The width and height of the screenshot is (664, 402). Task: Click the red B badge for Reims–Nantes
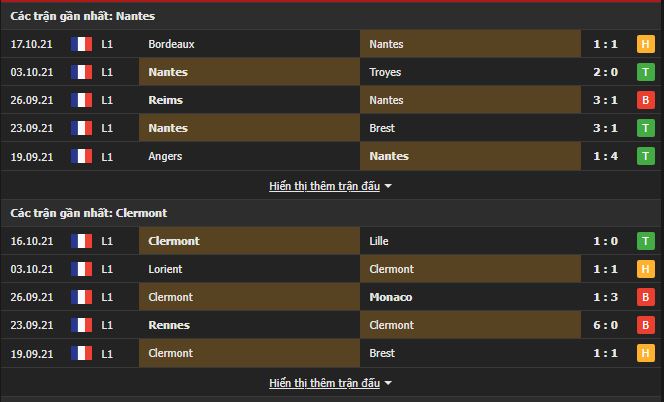pyautogui.click(x=646, y=100)
